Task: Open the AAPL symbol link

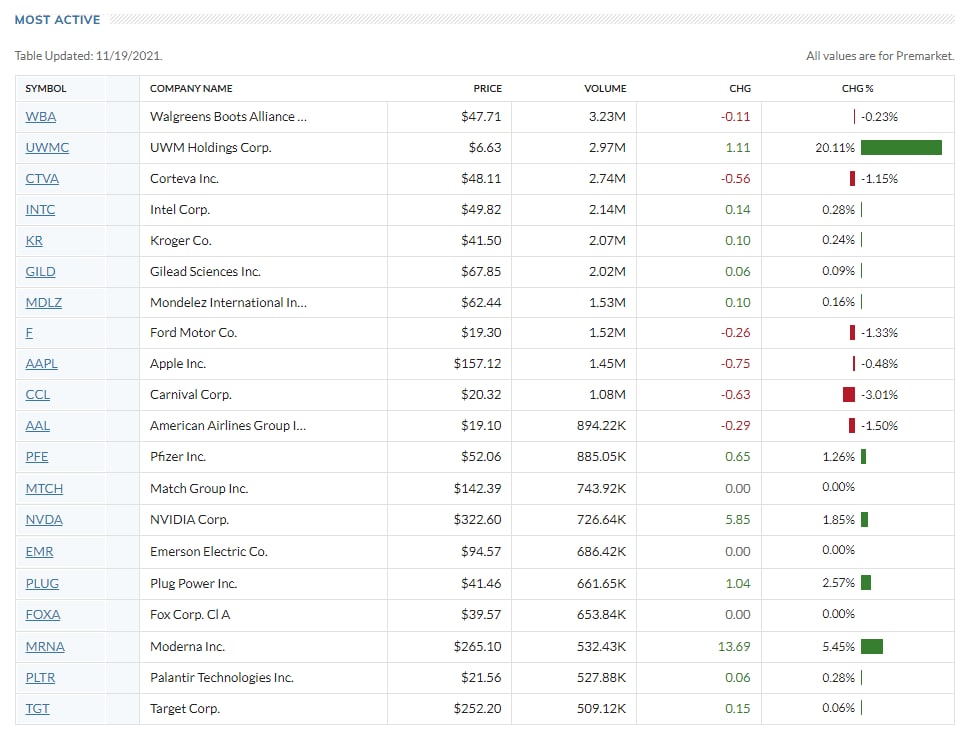Action: pyautogui.click(x=41, y=364)
